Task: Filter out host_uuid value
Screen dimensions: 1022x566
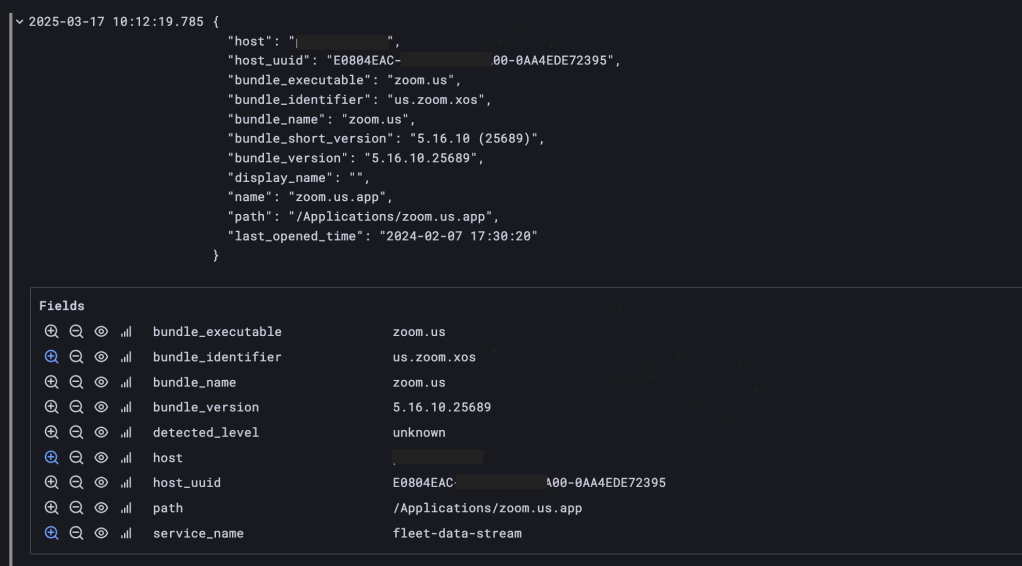Action: click(x=76, y=483)
